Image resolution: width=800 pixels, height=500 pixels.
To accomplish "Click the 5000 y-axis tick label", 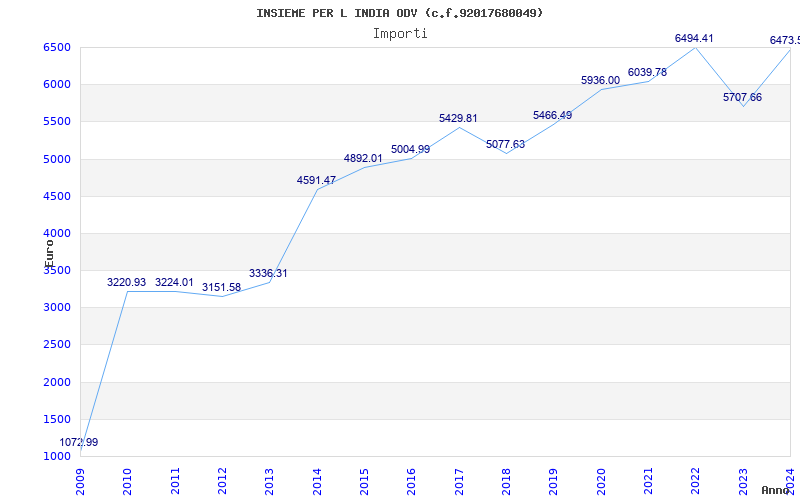I will 57,159.
